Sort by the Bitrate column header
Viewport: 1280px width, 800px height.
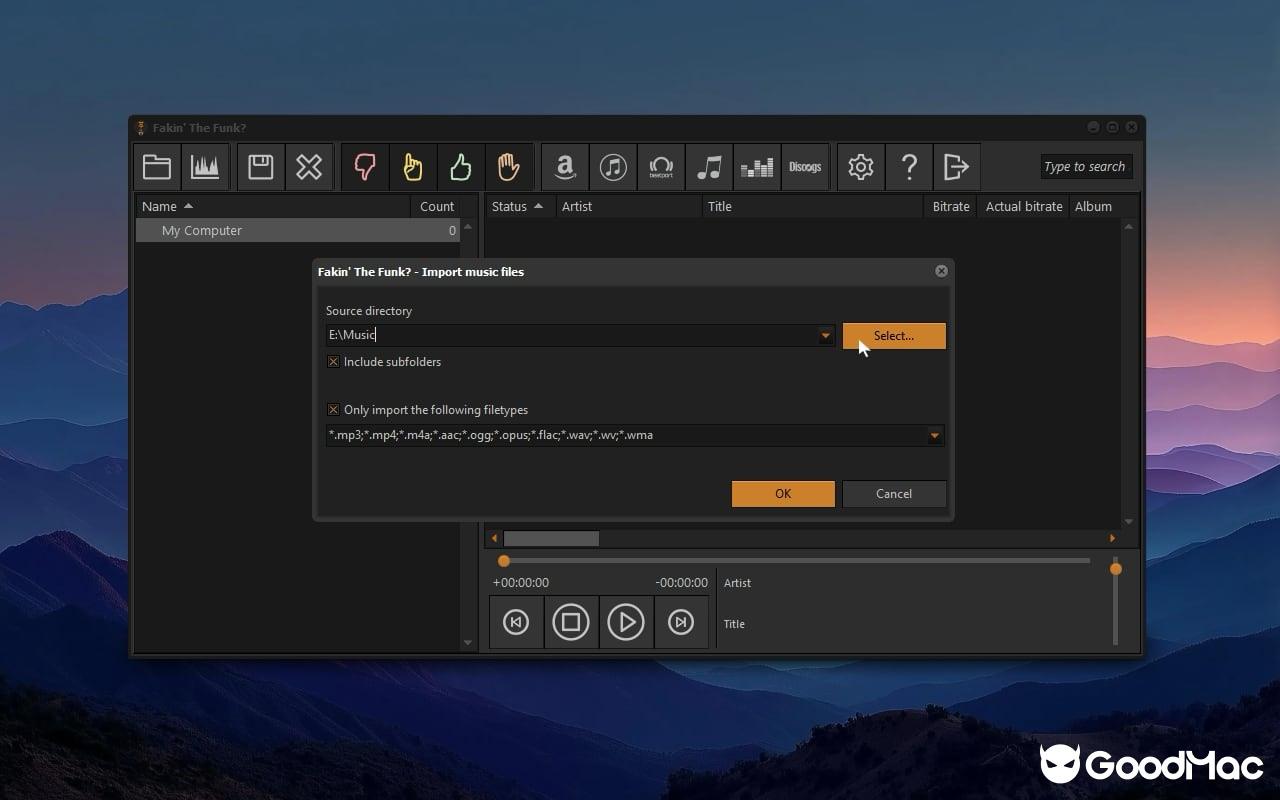(x=951, y=206)
